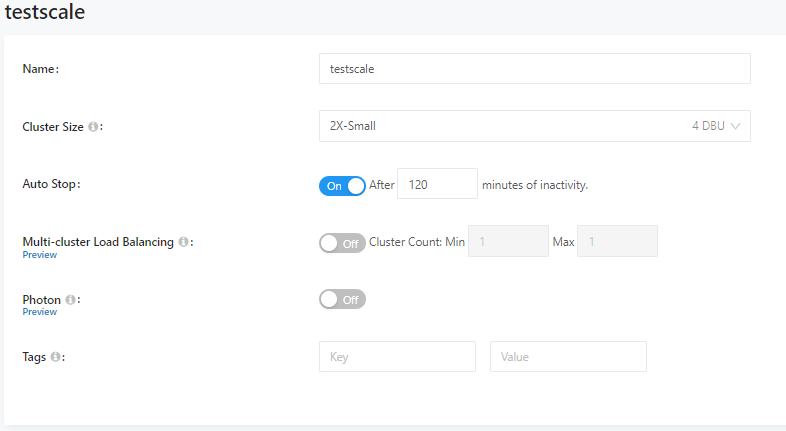Enable the Multi-cluster Load Balancing toggle
Viewport: 786px width, 431px height.
point(342,243)
